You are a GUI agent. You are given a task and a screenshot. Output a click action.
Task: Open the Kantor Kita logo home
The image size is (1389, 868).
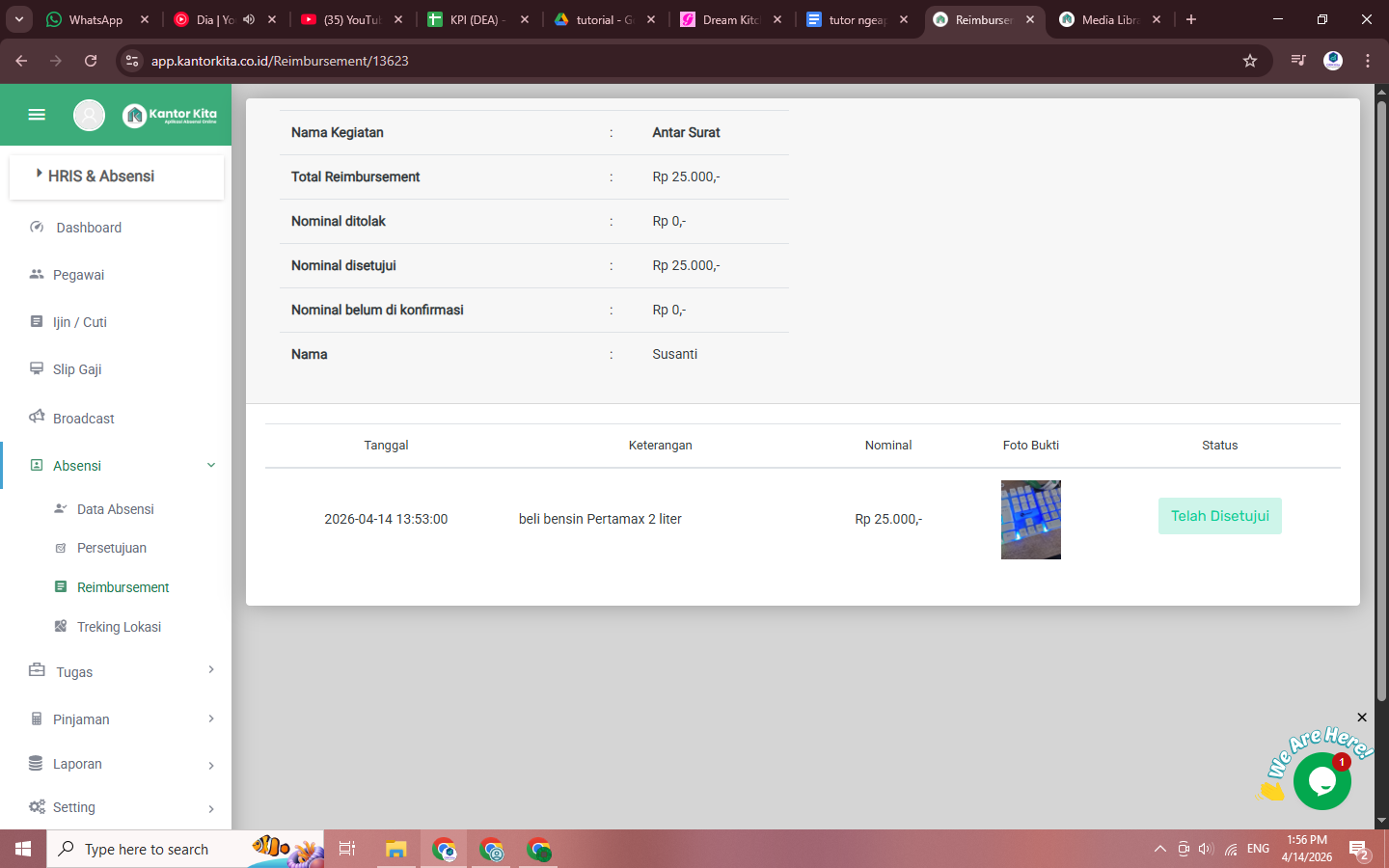tap(170, 115)
